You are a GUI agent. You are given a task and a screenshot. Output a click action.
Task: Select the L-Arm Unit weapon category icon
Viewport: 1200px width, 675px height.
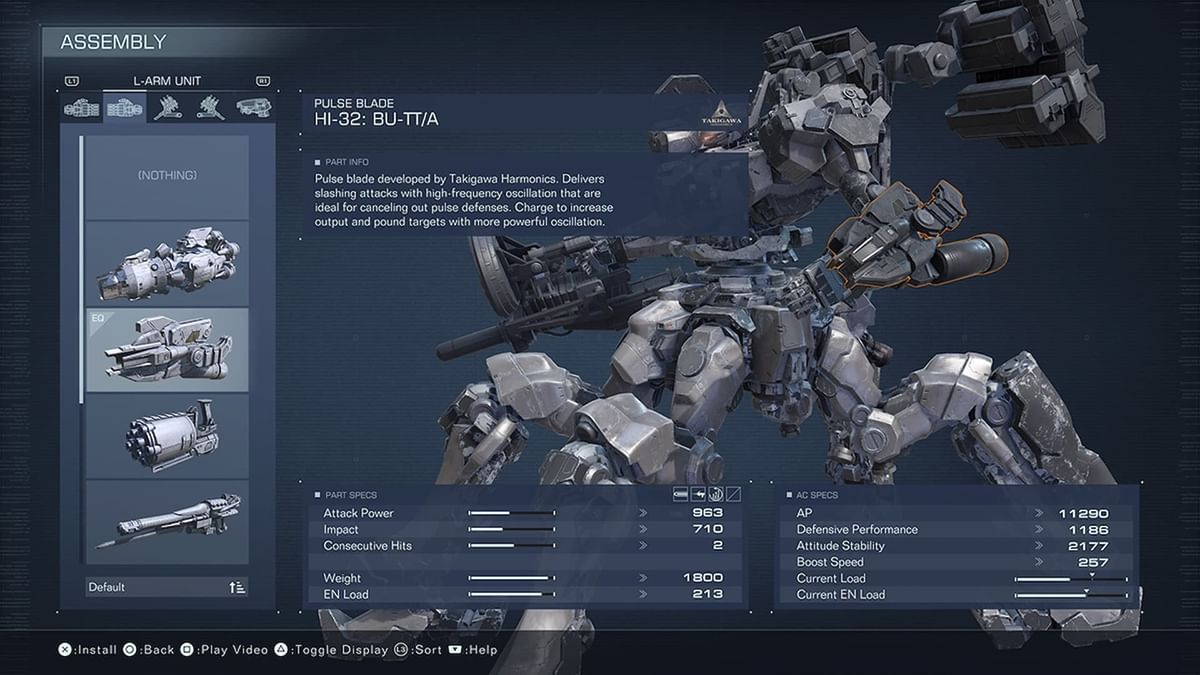click(x=123, y=110)
